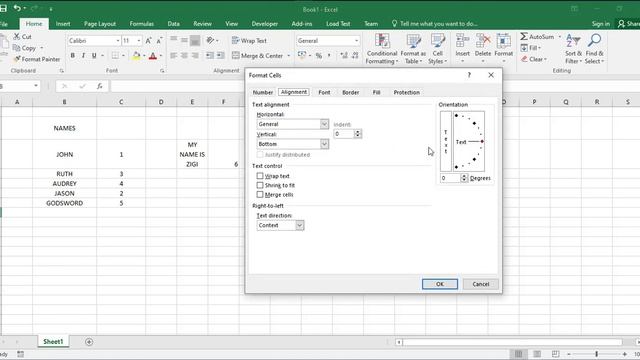Click the Cut scissors icon
The width and height of the screenshot is (640, 360).
click(17, 37)
